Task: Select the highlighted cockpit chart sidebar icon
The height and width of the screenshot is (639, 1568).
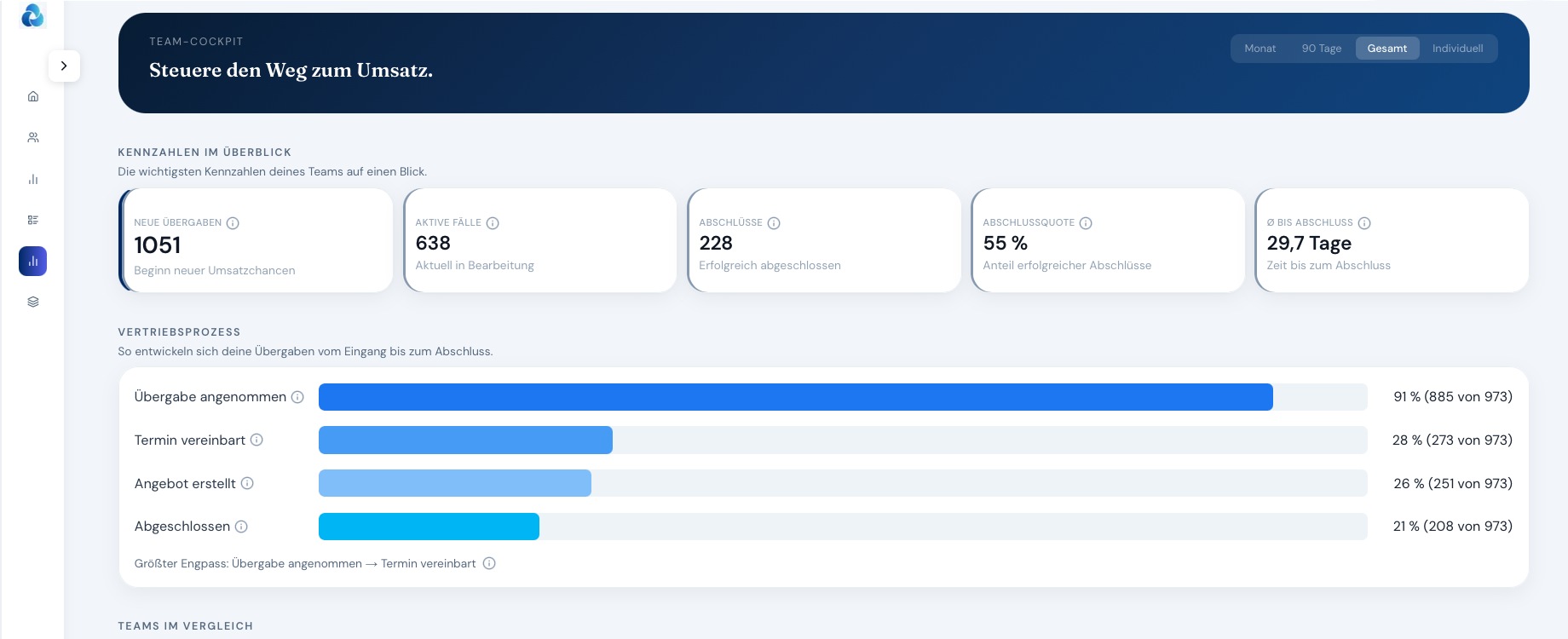Action: coord(33,262)
